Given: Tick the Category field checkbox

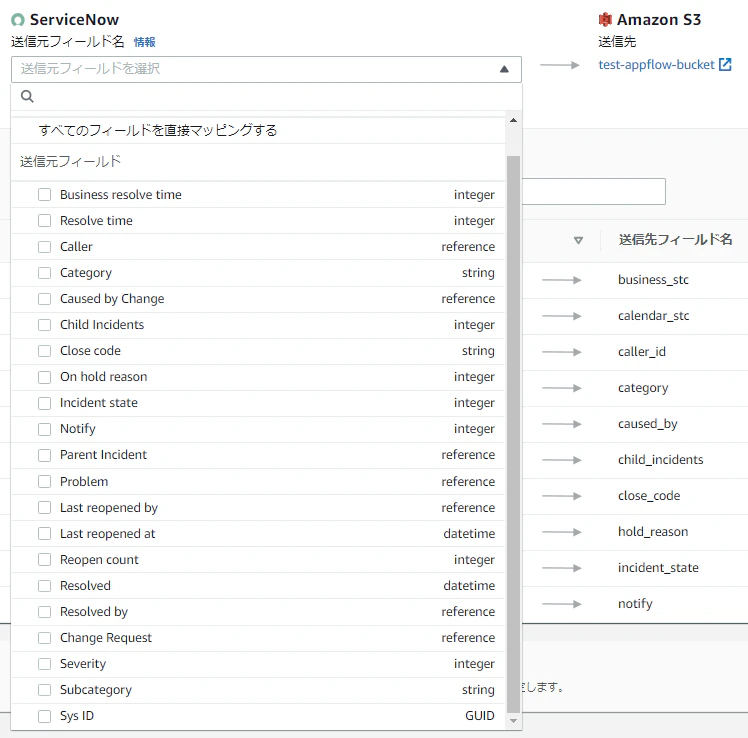Looking at the screenshot, I should point(44,273).
